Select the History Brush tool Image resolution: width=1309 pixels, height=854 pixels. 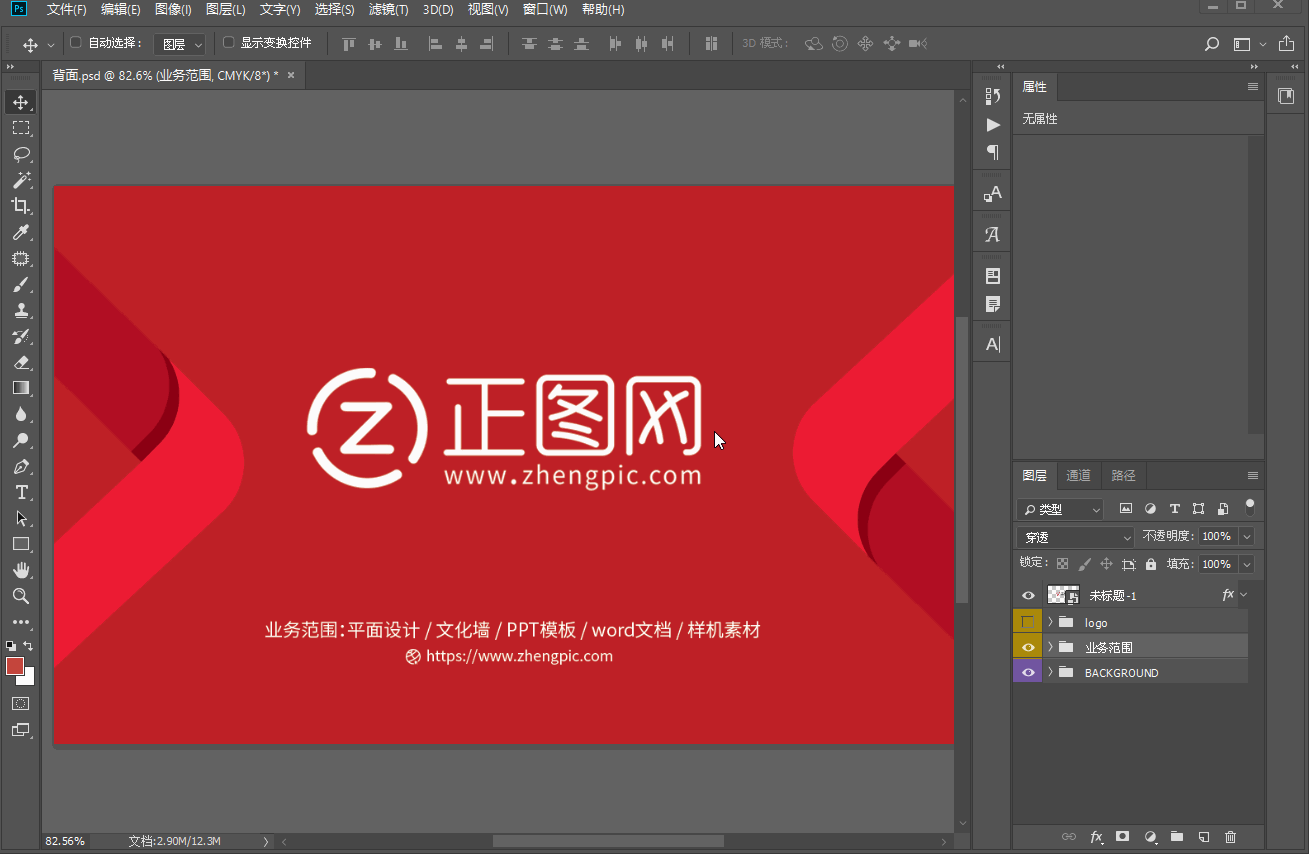pos(20,336)
